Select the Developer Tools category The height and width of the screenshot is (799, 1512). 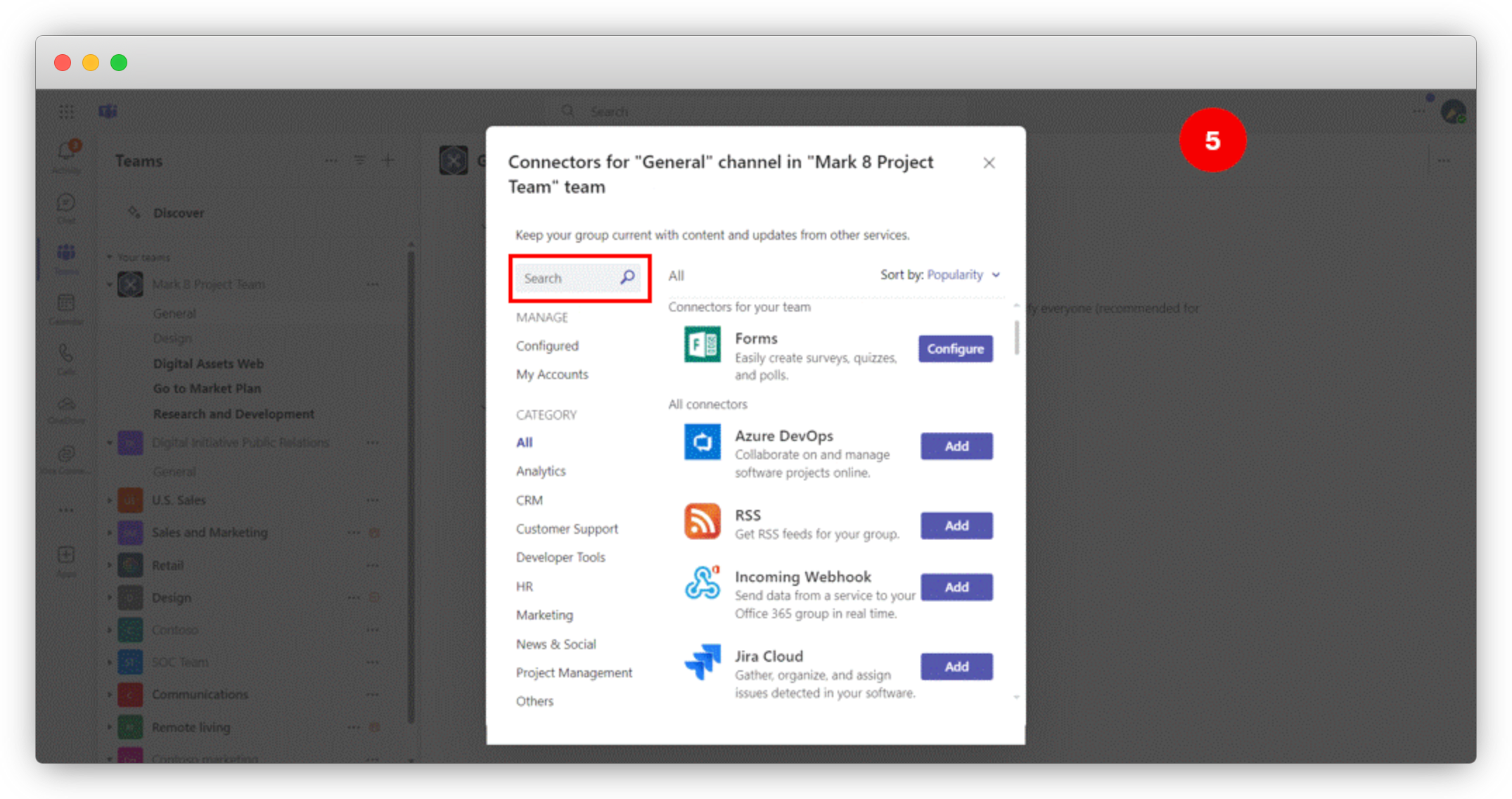tap(560, 557)
